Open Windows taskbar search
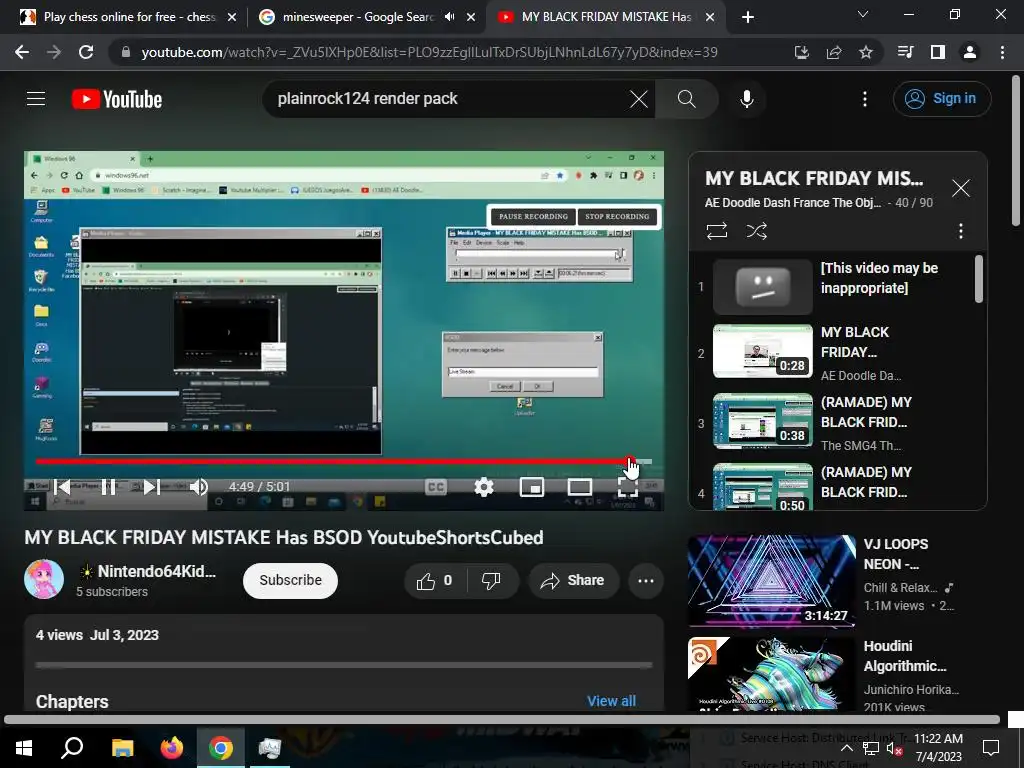Image resolution: width=1024 pixels, height=768 pixels. pyautogui.click(x=72, y=748)
